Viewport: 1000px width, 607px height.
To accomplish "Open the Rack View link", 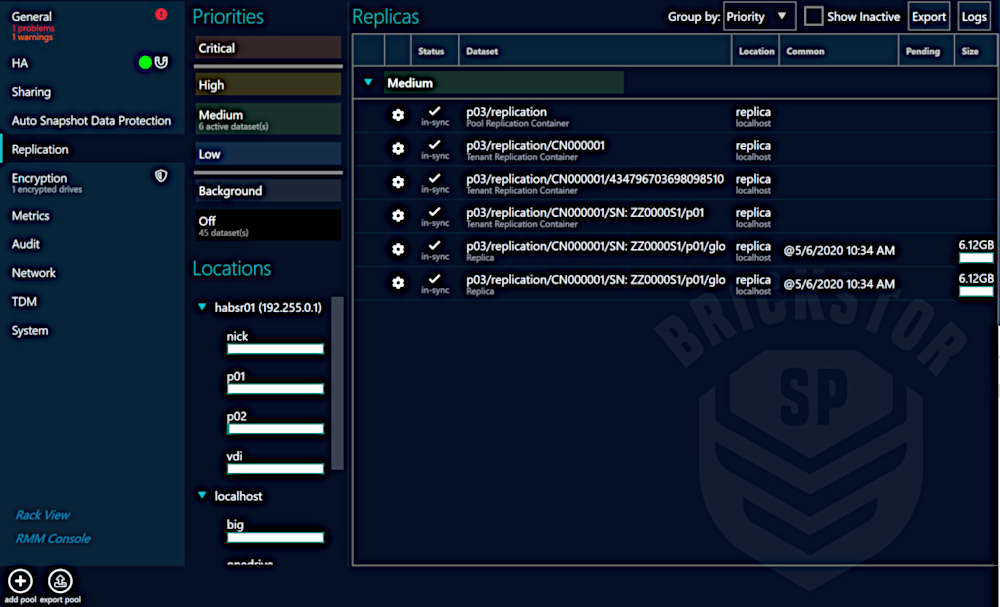I will click(x=42, y=514).
